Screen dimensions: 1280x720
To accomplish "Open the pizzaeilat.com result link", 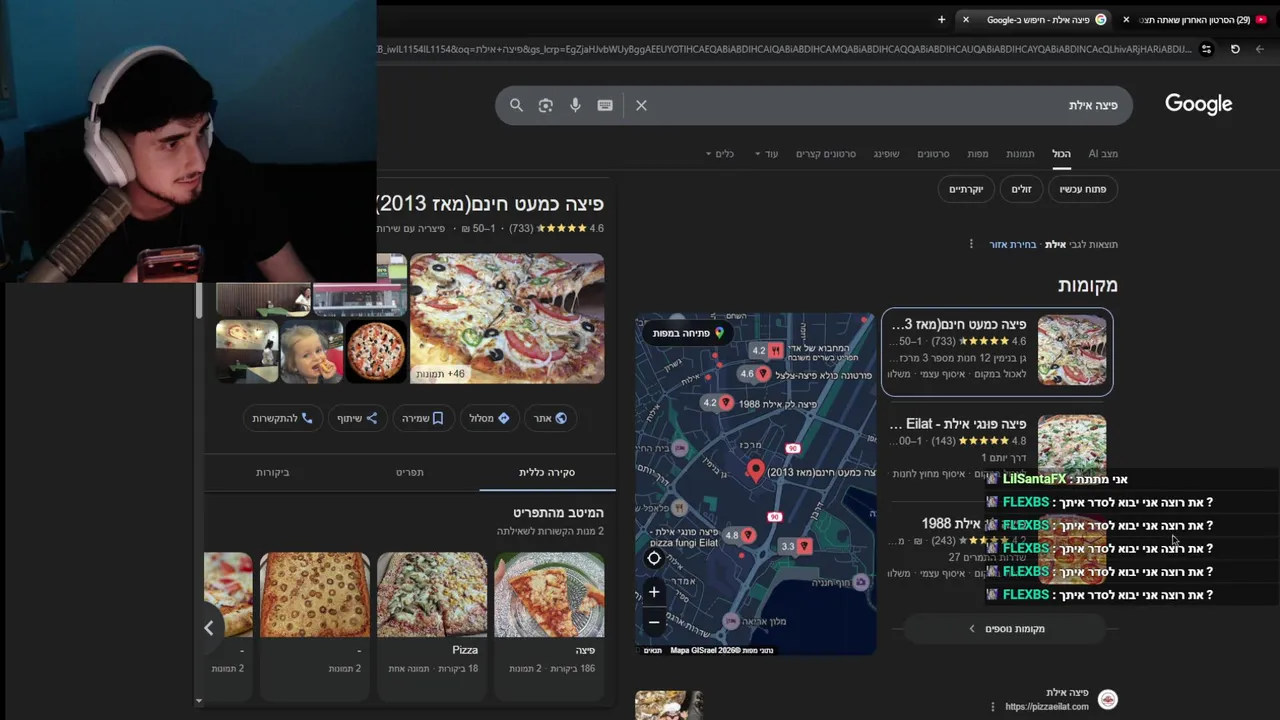I will (1047, 706).
